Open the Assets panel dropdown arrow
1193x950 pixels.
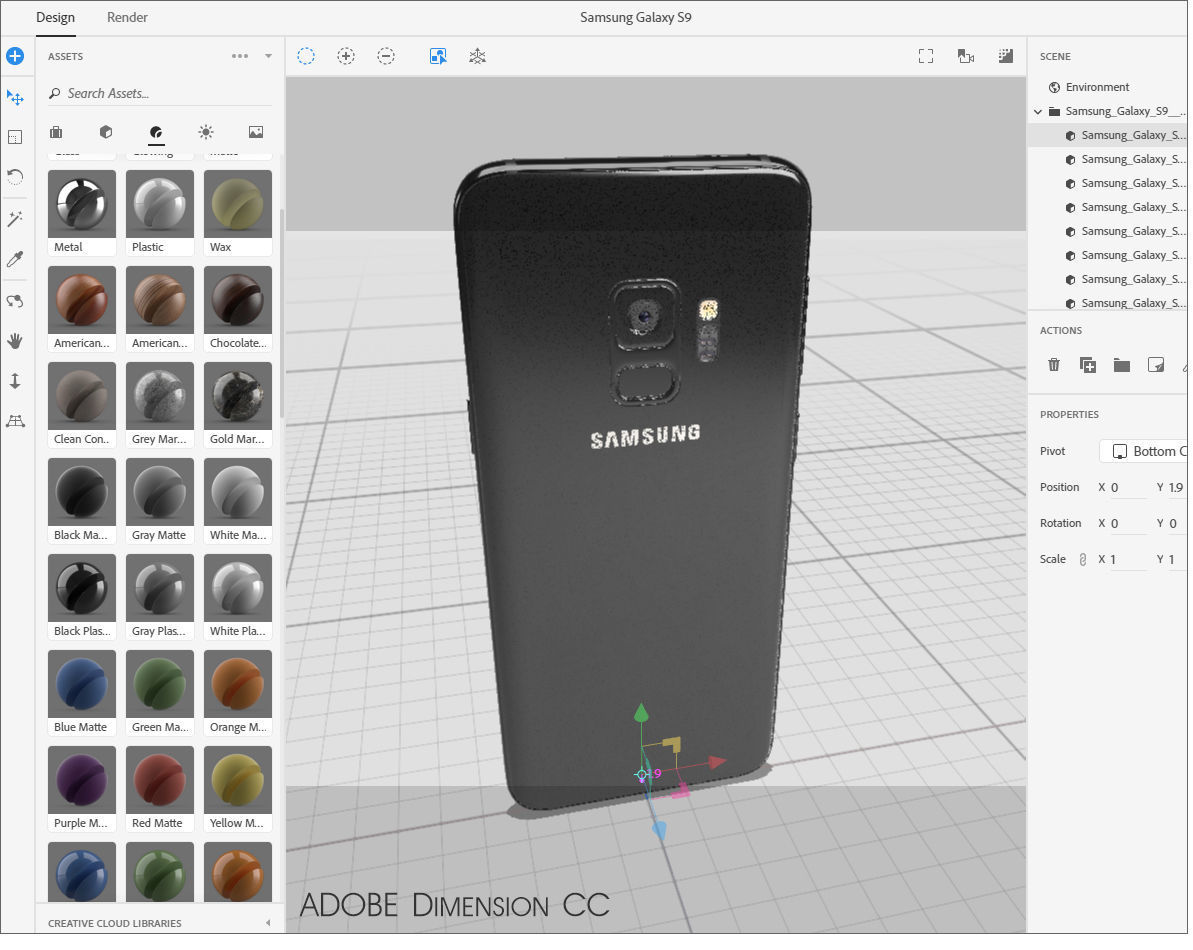(268, 56)
